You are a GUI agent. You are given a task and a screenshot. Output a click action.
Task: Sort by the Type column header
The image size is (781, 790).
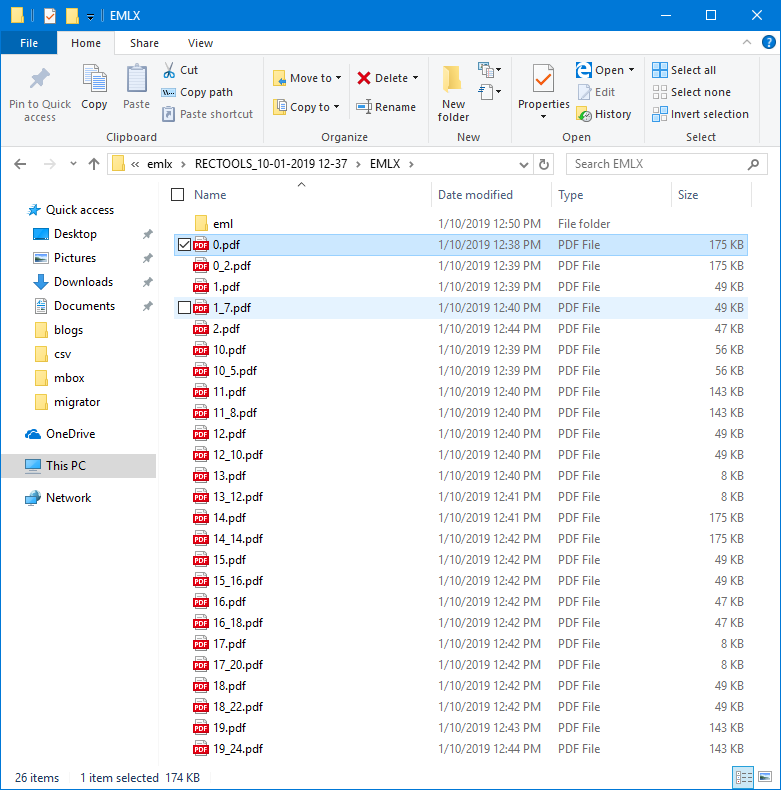pyautogui.click(x=570, y=195)
